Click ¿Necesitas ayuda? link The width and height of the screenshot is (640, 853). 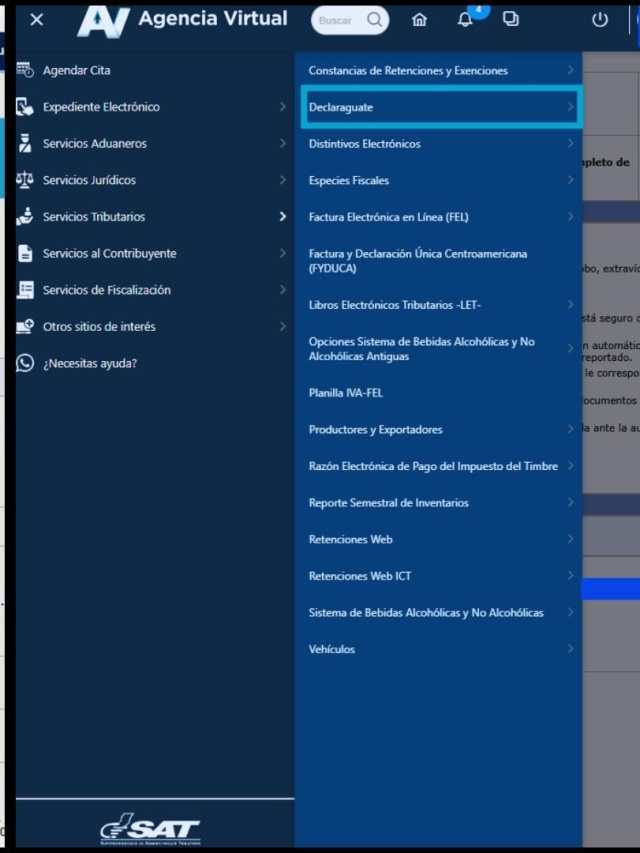click(90, 363)
